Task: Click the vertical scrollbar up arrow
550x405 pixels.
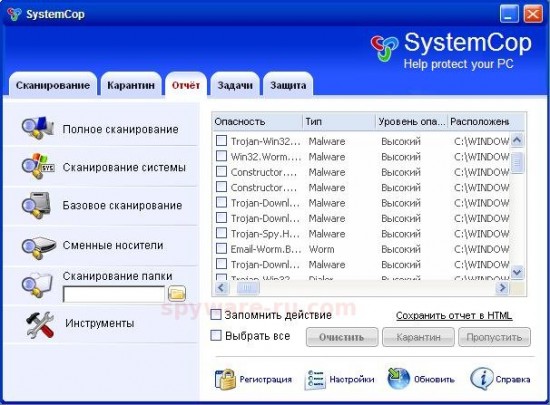Action: click(x=517, y=140)
